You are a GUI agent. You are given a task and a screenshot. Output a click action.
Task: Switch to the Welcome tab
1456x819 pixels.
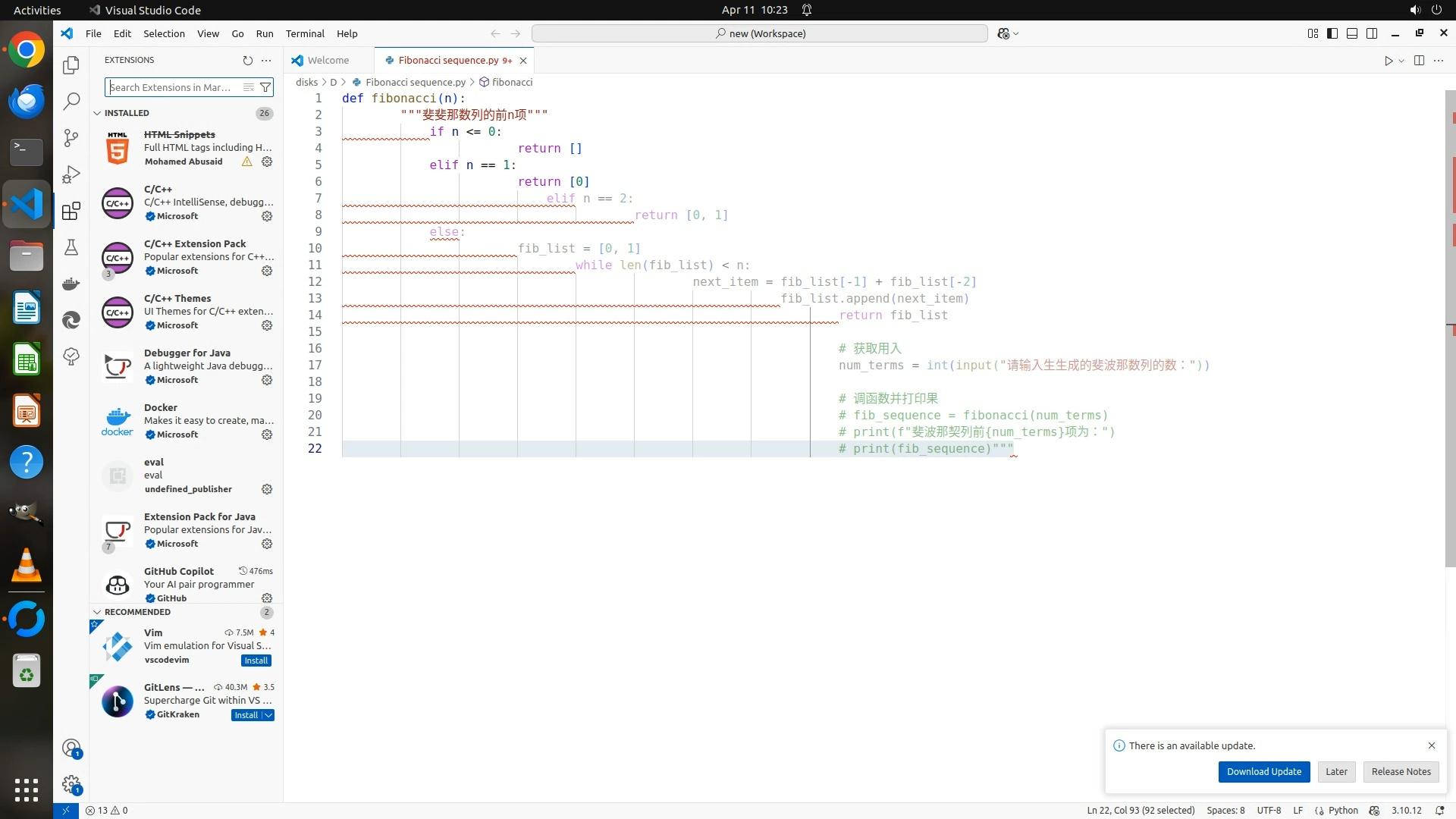328,60
